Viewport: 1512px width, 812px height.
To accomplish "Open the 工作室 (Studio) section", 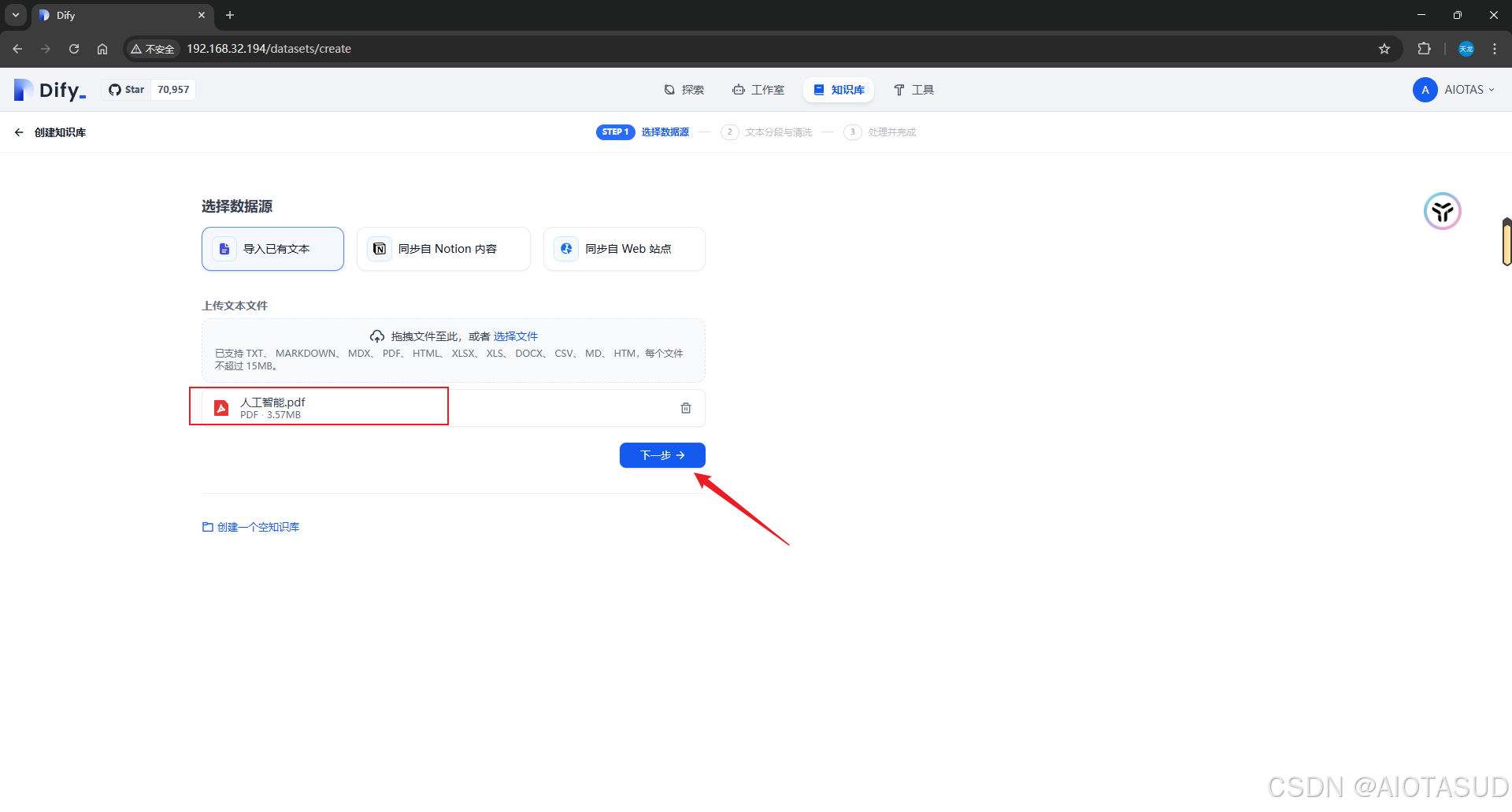I will 758,89.
